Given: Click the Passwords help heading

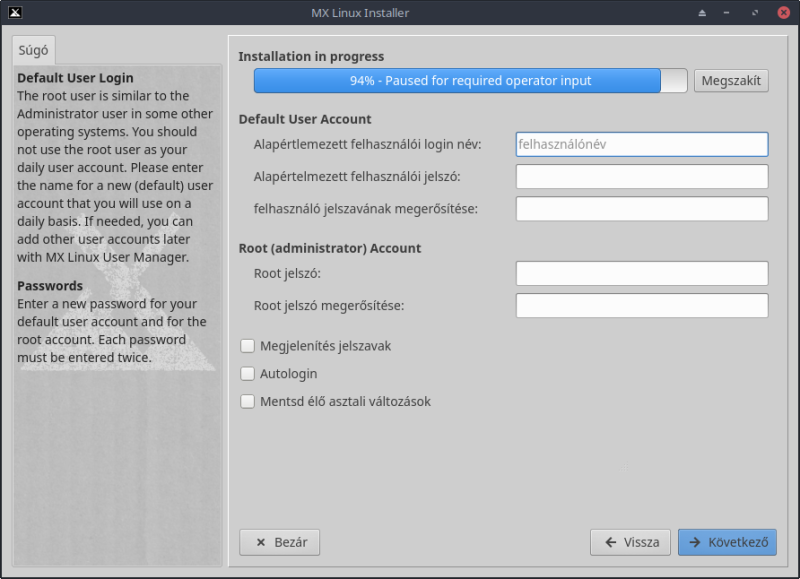Looking at the screenshot, I should point(50,286).
